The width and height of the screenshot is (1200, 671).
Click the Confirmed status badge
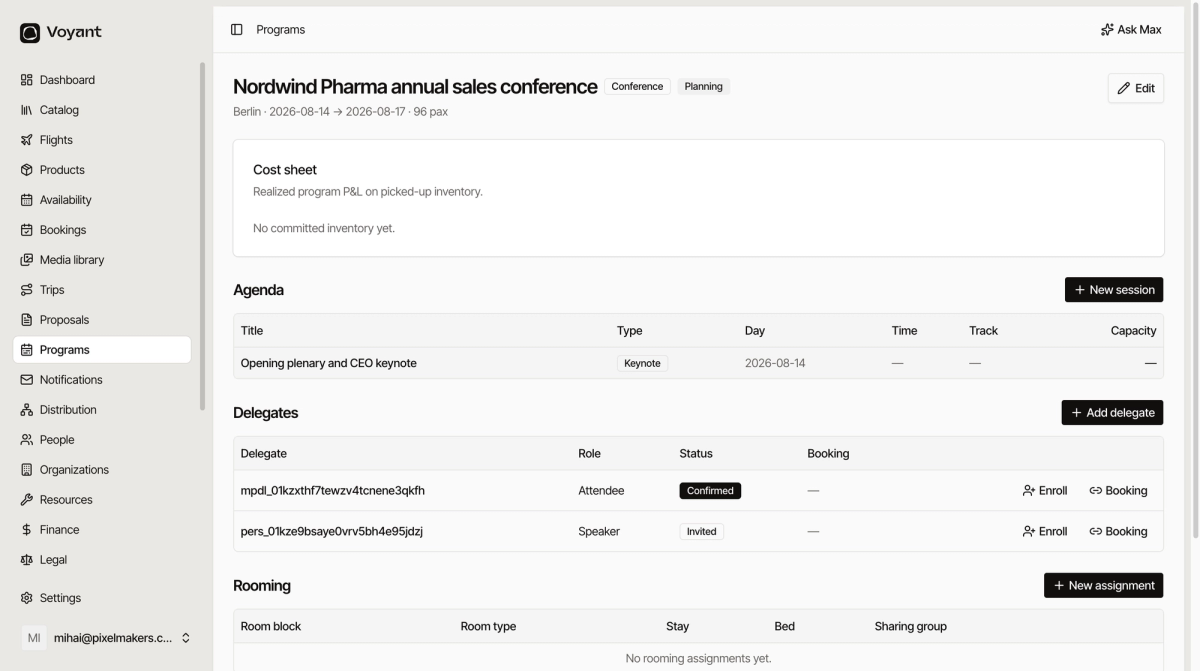(x=710, y=491)
